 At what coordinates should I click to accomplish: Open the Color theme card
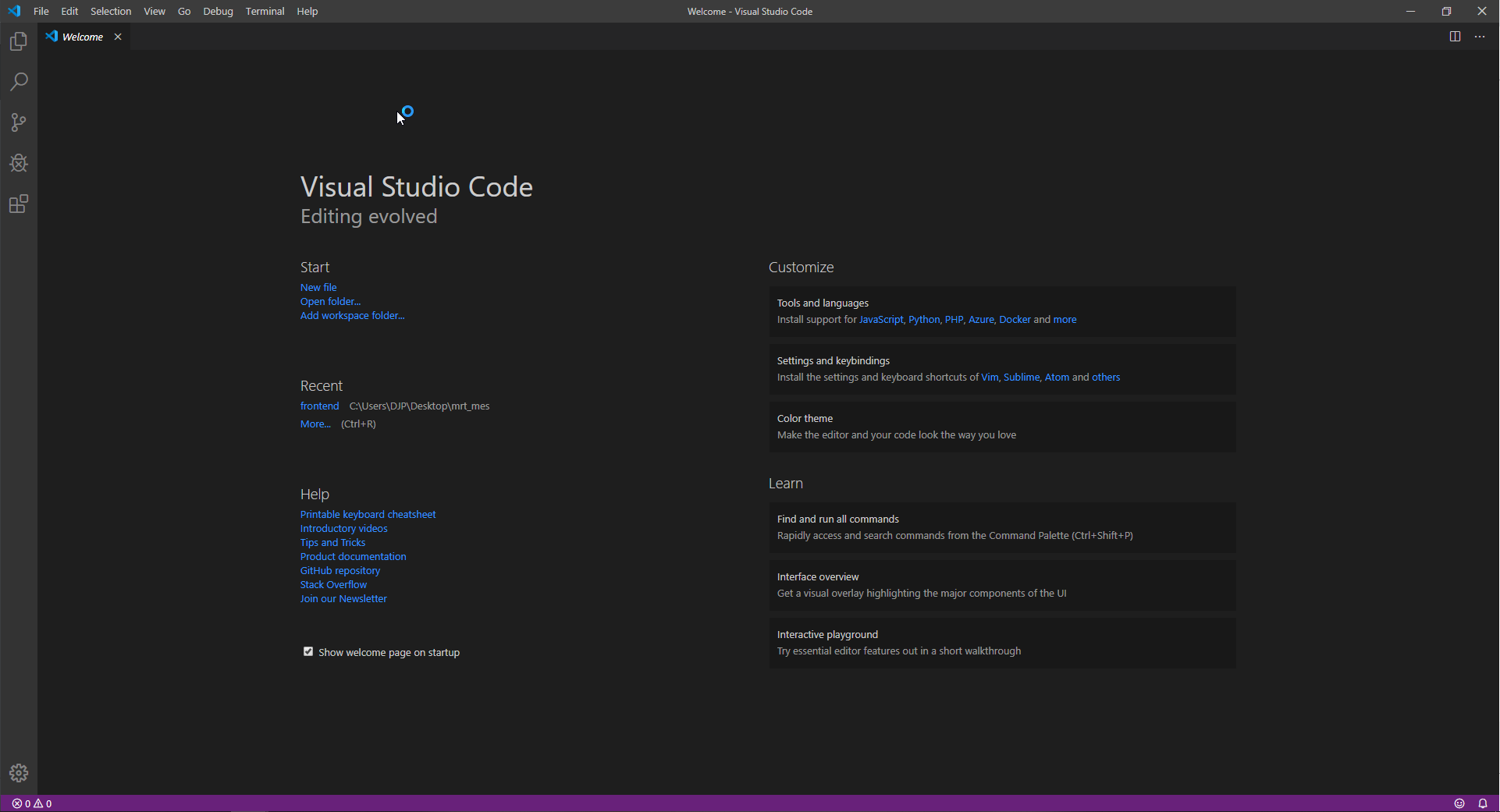click(1002, 427)
